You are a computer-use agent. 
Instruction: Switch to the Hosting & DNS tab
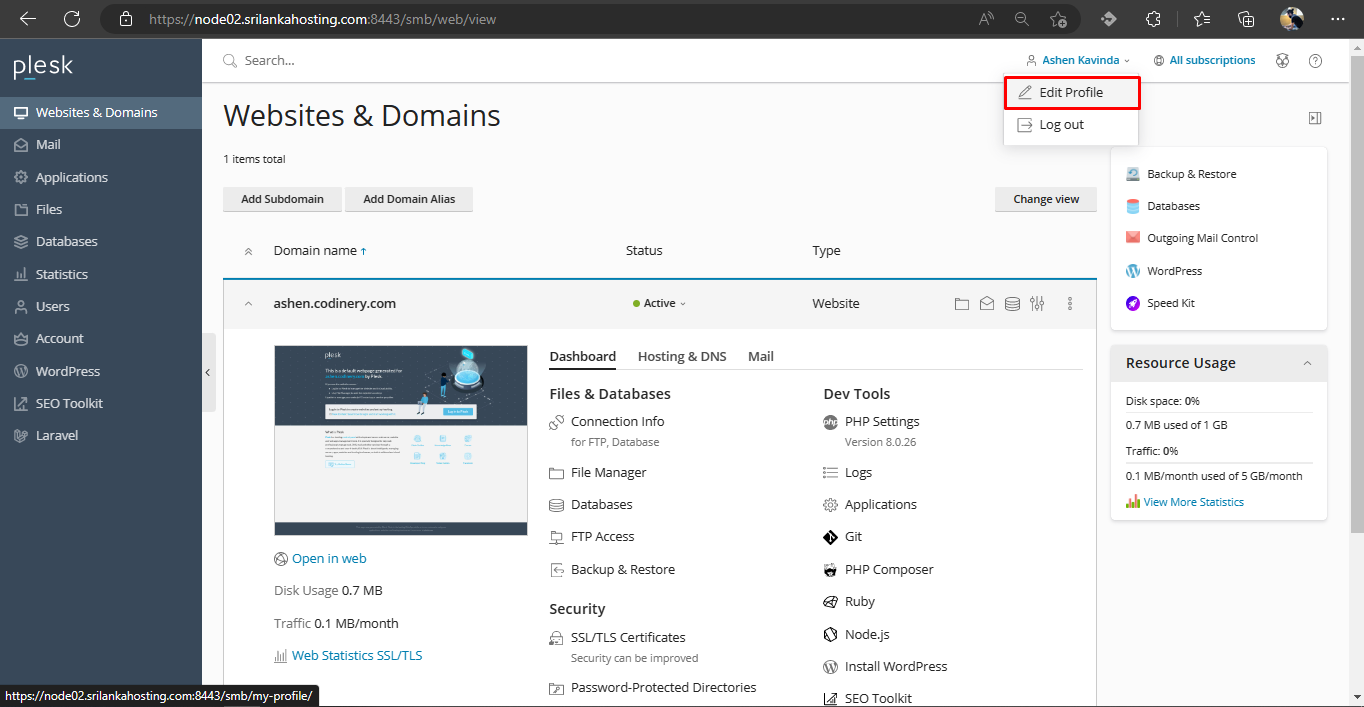click(682, 356)
